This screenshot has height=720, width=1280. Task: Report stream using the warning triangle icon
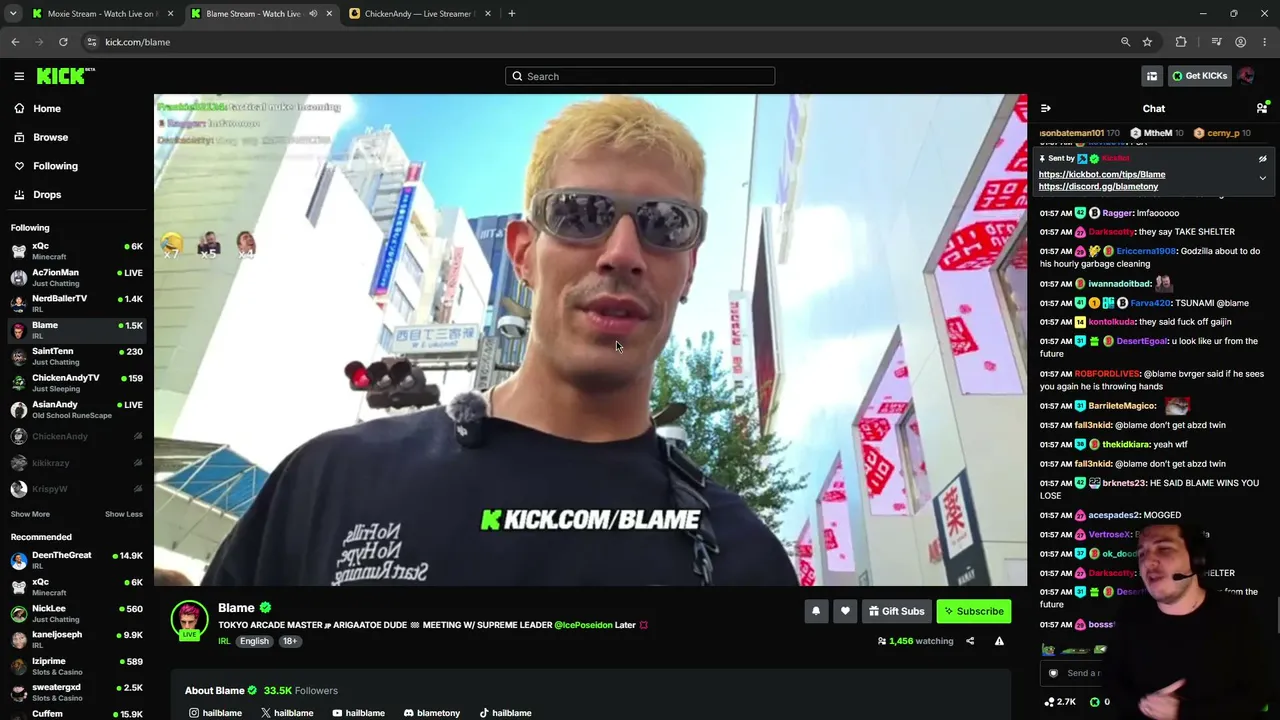(x=999, y=641)
